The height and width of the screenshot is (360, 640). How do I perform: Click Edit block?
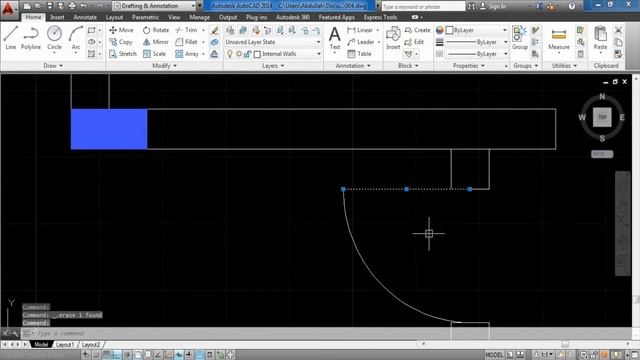414,42
